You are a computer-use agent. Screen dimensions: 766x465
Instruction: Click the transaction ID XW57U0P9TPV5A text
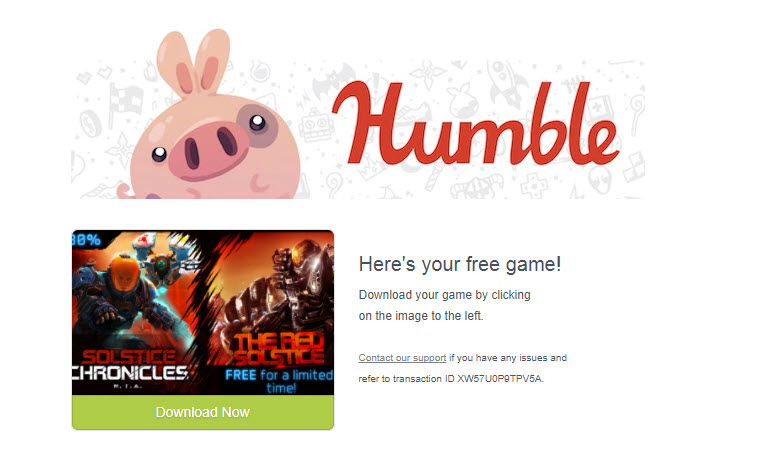point(500,379)
